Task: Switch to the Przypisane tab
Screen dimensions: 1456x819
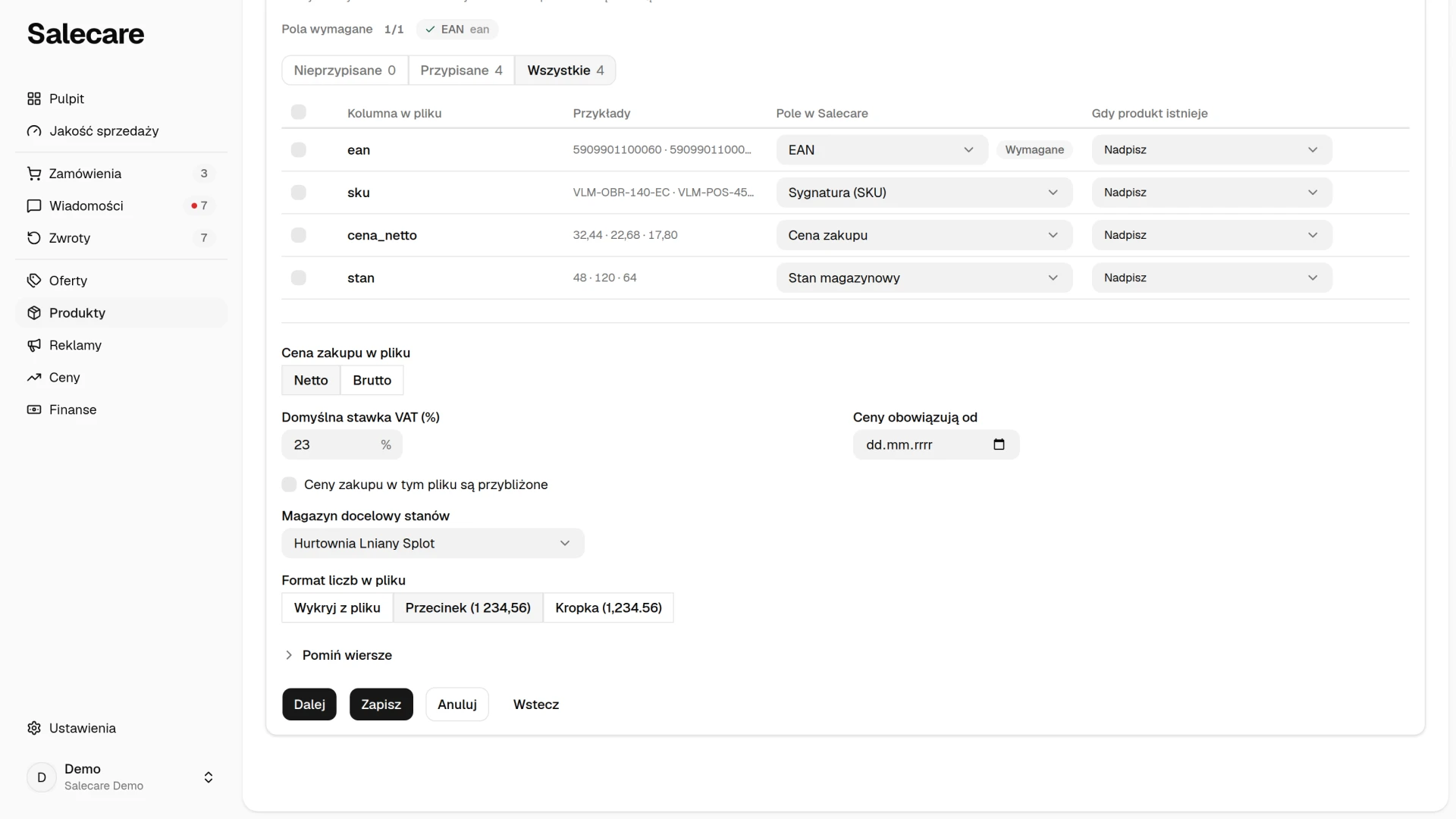Action: (x=462, y=71)
